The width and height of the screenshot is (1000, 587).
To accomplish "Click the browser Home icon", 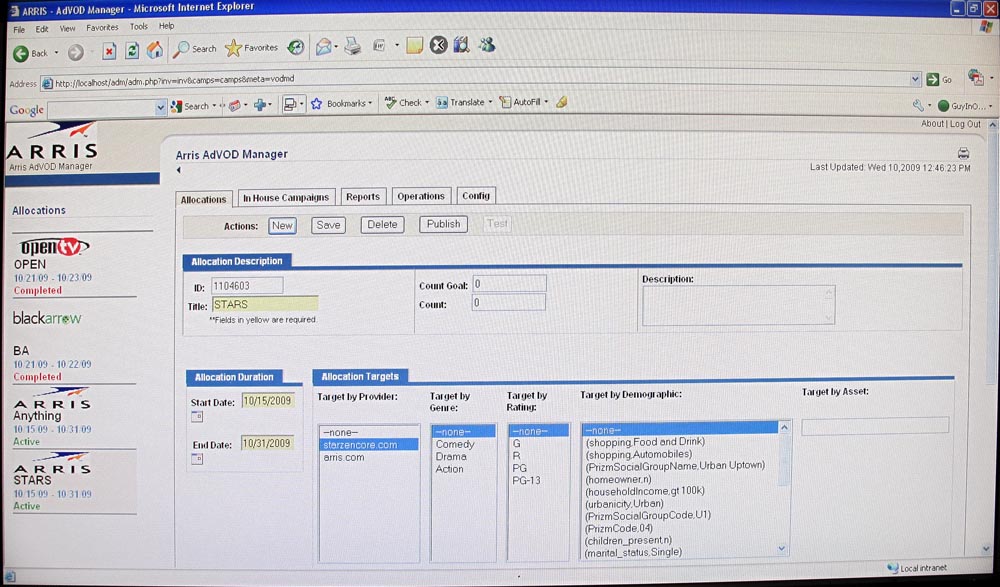I will pyautogui.click(x=155, y=50).
